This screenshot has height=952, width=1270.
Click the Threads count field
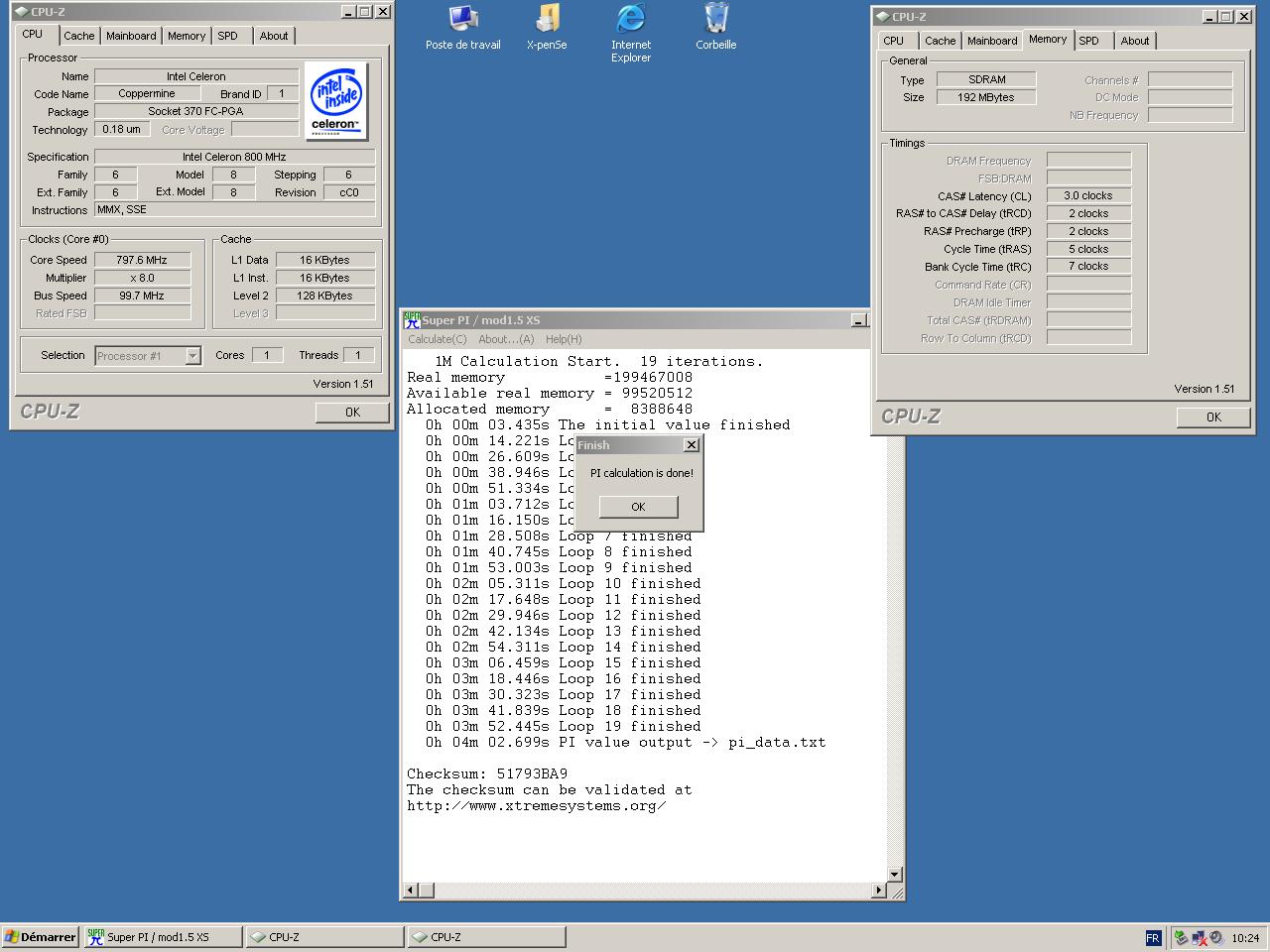358,355
